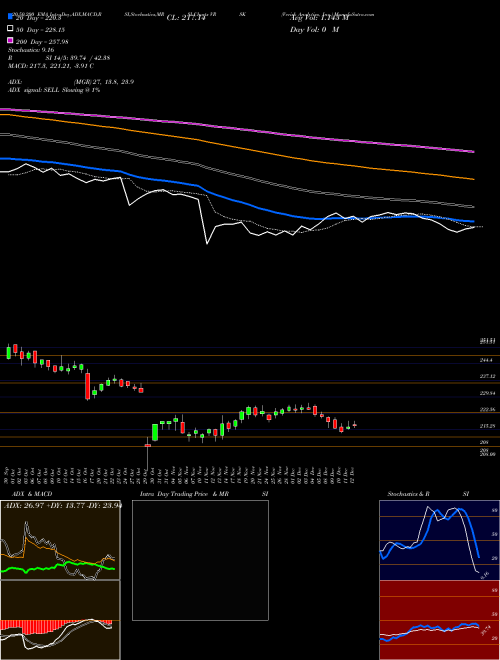Click the large green candle near 30 Oct
The height and width of the screenshot is (660, 500).
tap(155, 432)
